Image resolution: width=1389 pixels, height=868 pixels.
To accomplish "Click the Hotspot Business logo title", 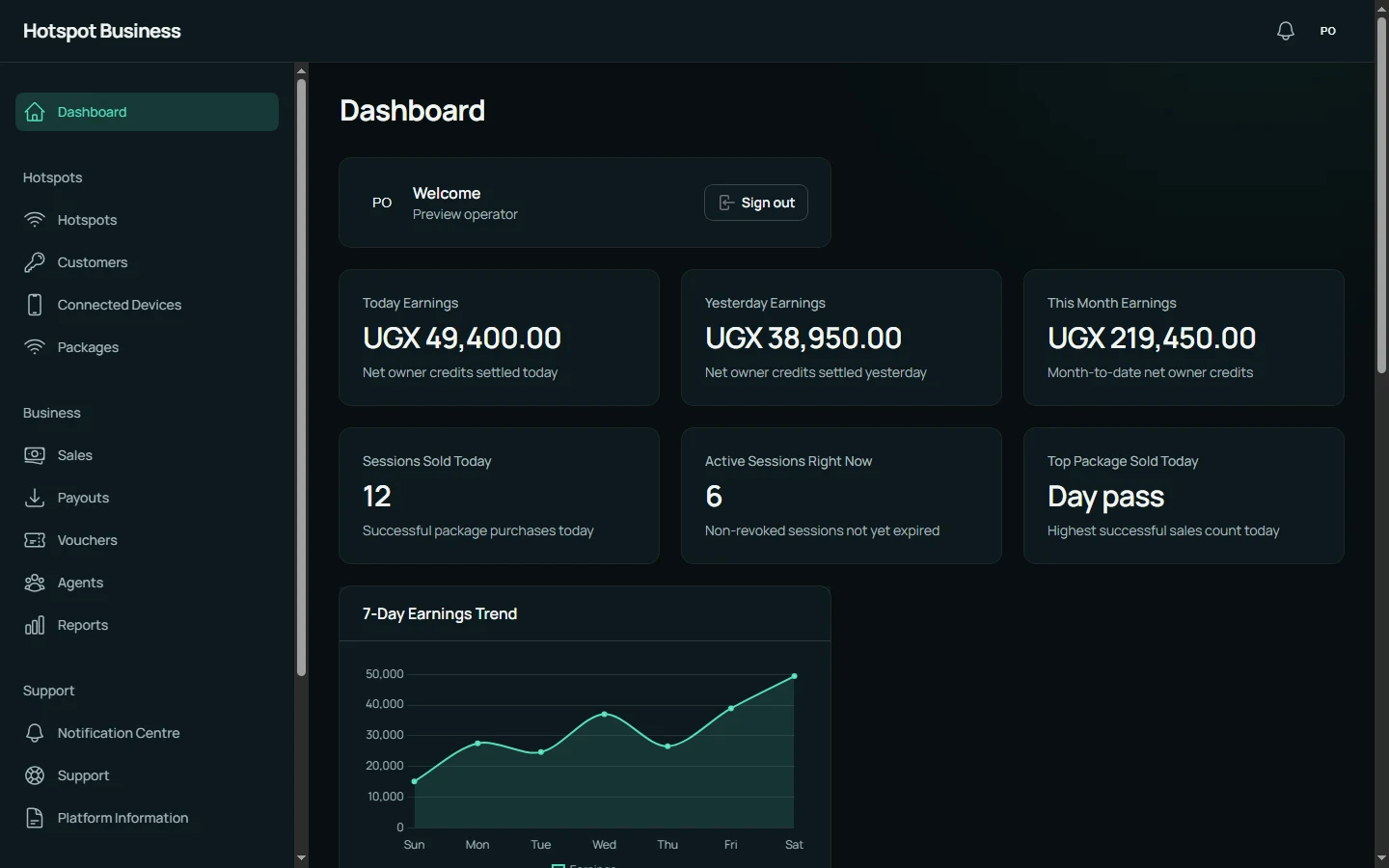I will (101, 31).
